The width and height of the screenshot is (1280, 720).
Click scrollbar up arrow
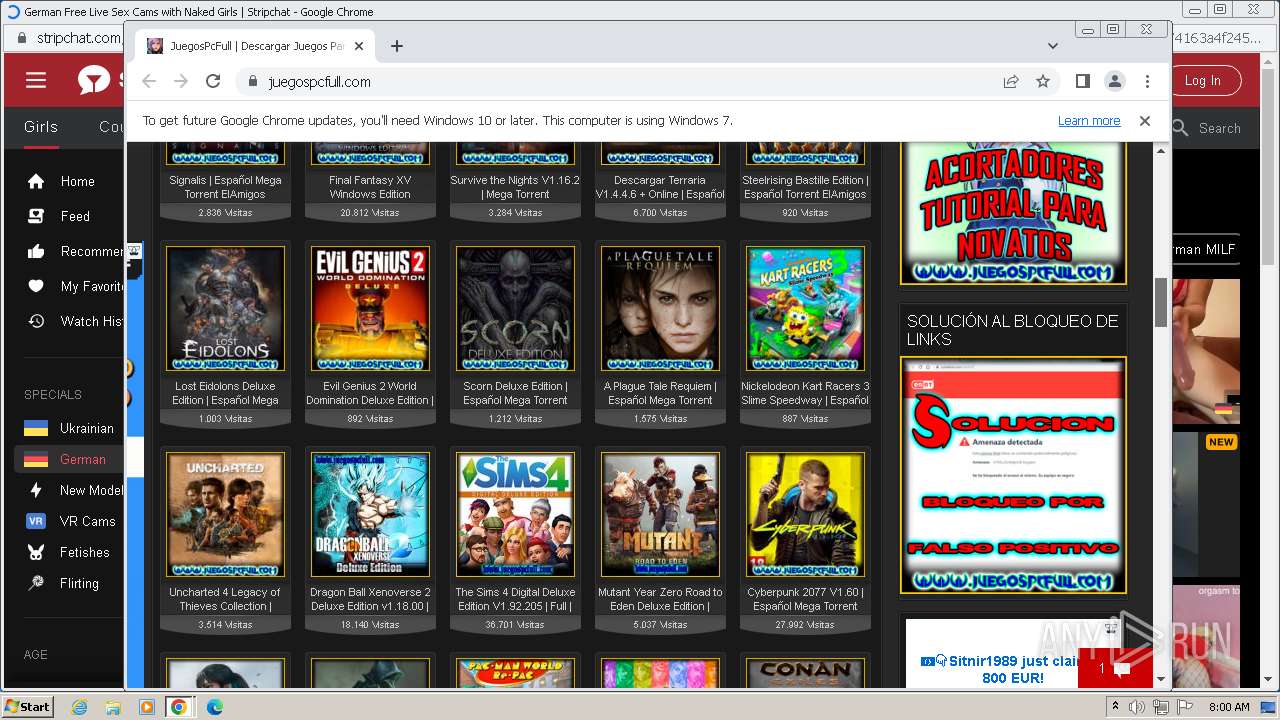pyautogui.click(x=1161, y=151)
